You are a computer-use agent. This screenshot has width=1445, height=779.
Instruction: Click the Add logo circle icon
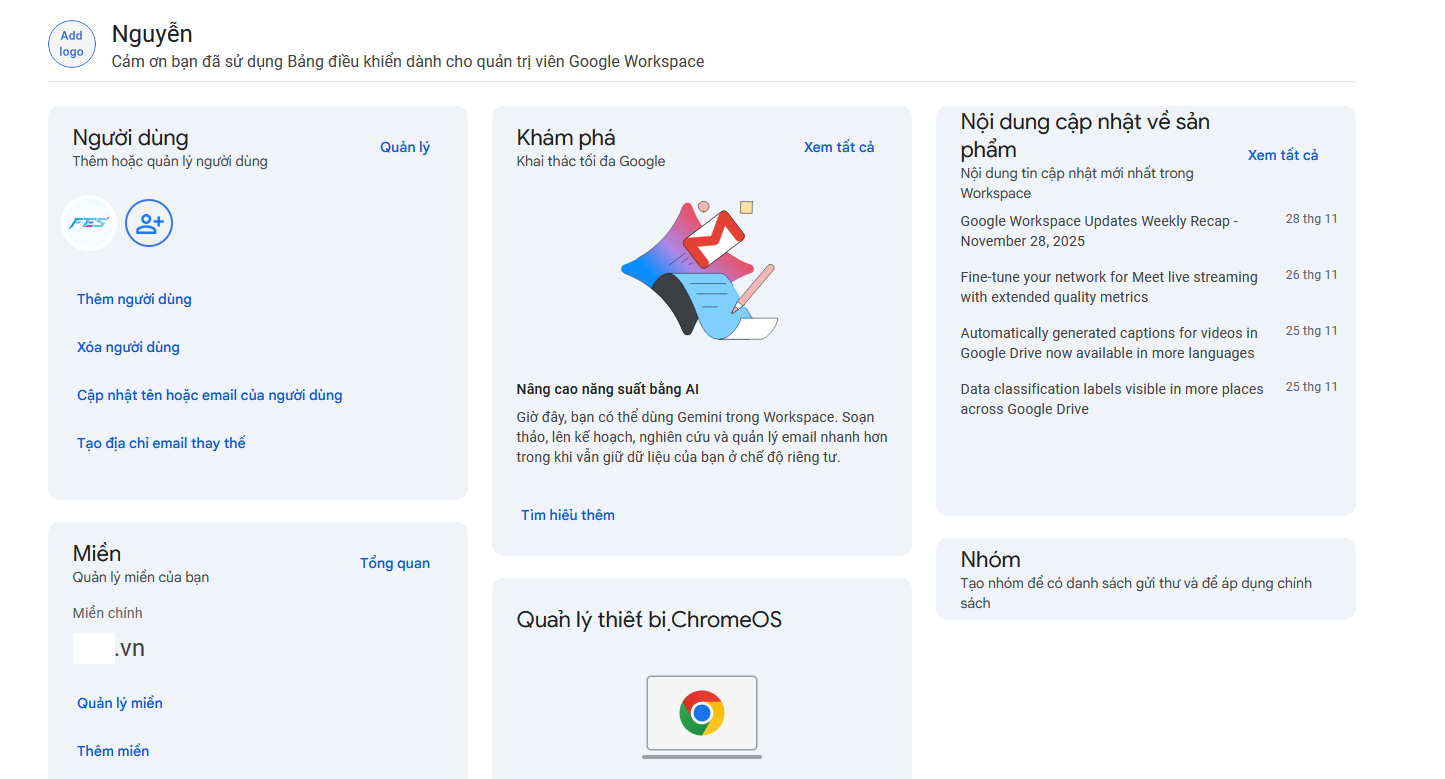coord(71,44)
